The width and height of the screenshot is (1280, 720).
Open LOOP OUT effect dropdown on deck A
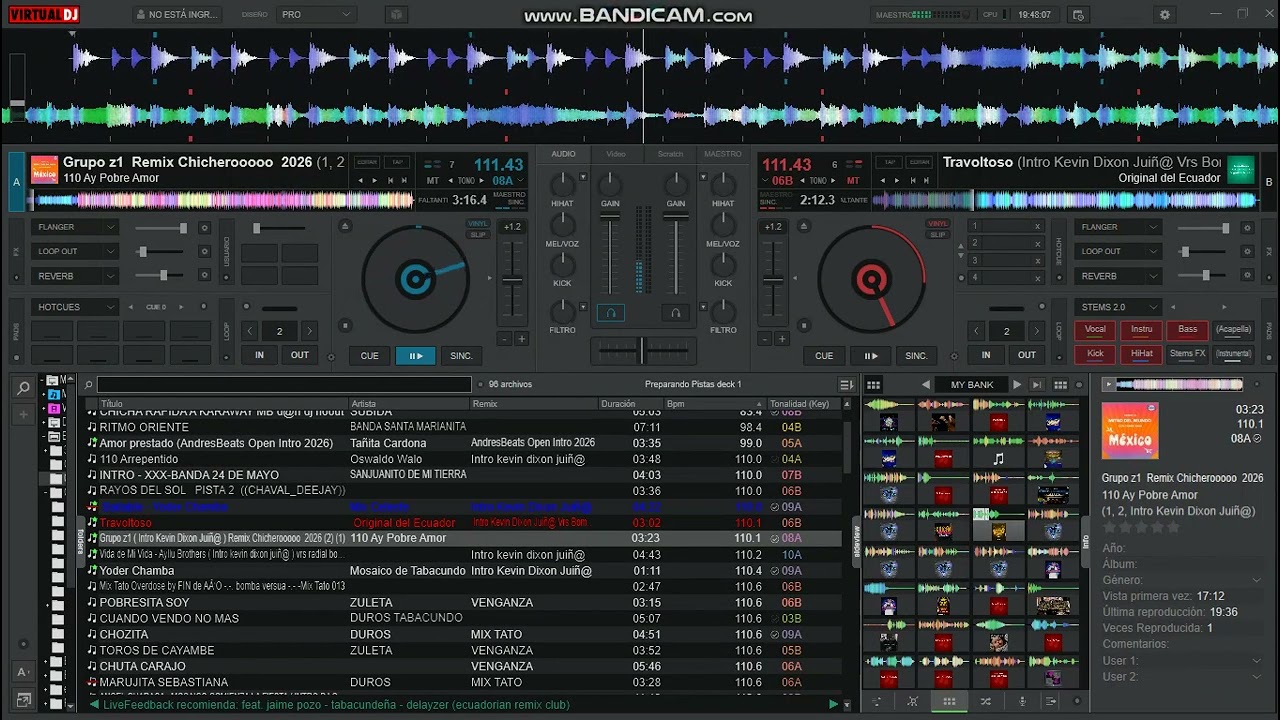[x=75, y=251]
